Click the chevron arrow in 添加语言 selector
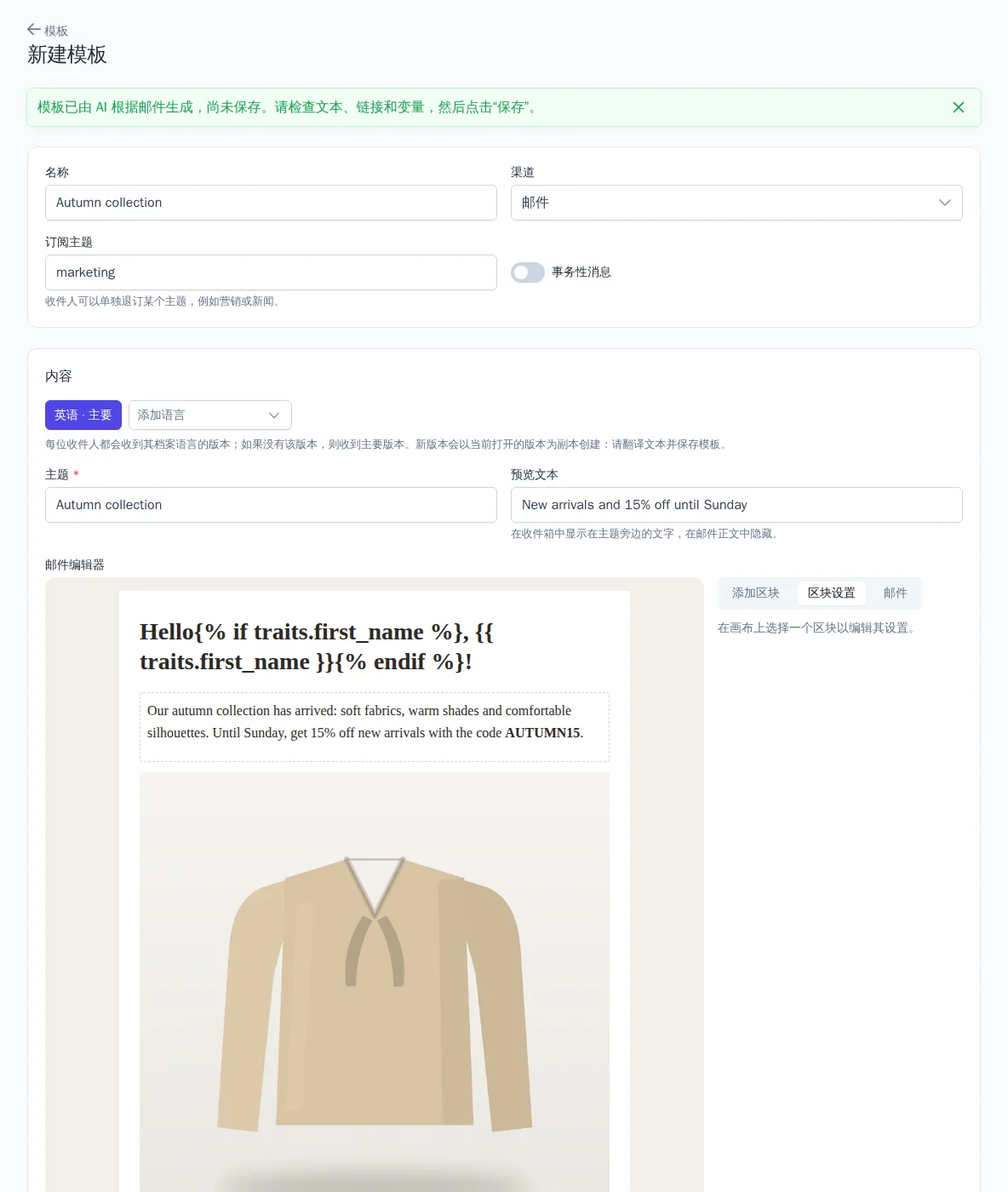The height and width of the screenshot is (1192, 1008). click(274, 415)
